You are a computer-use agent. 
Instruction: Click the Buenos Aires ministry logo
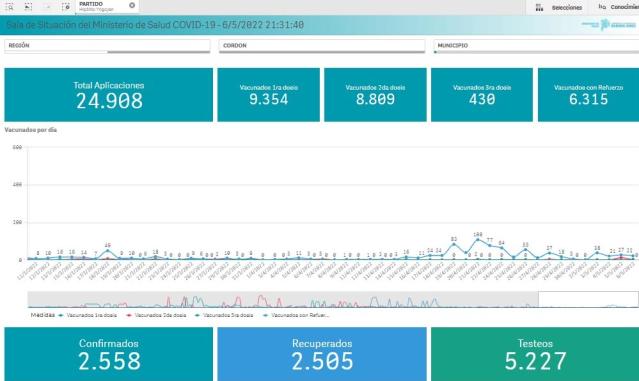click(609, 24)
